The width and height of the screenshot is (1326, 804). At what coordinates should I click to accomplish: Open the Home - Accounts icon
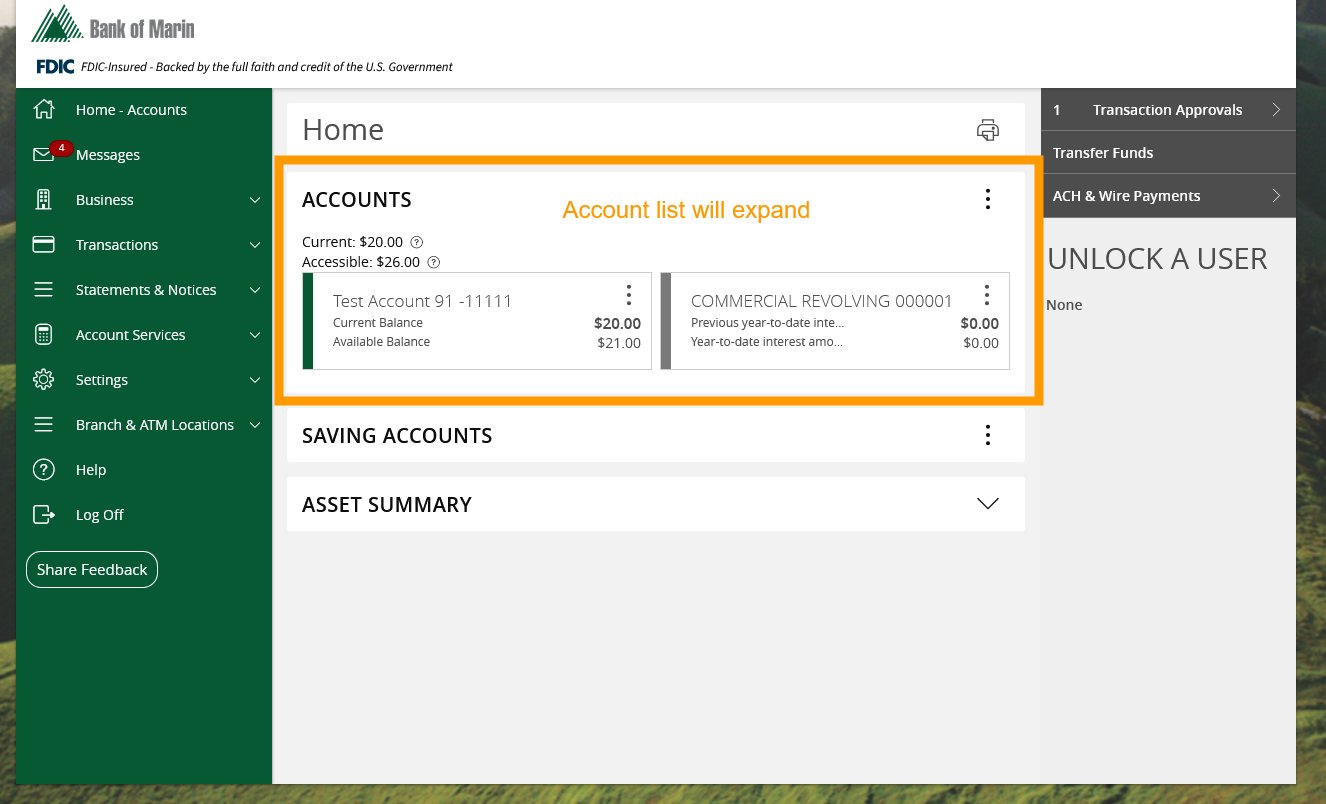pyautogui.click(x=43, y=109)
